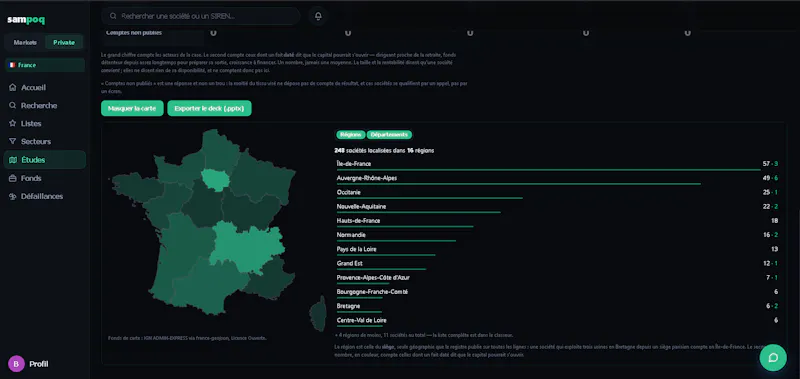Click the map credit 'Fonds de carte' text

tap(187, 338)
